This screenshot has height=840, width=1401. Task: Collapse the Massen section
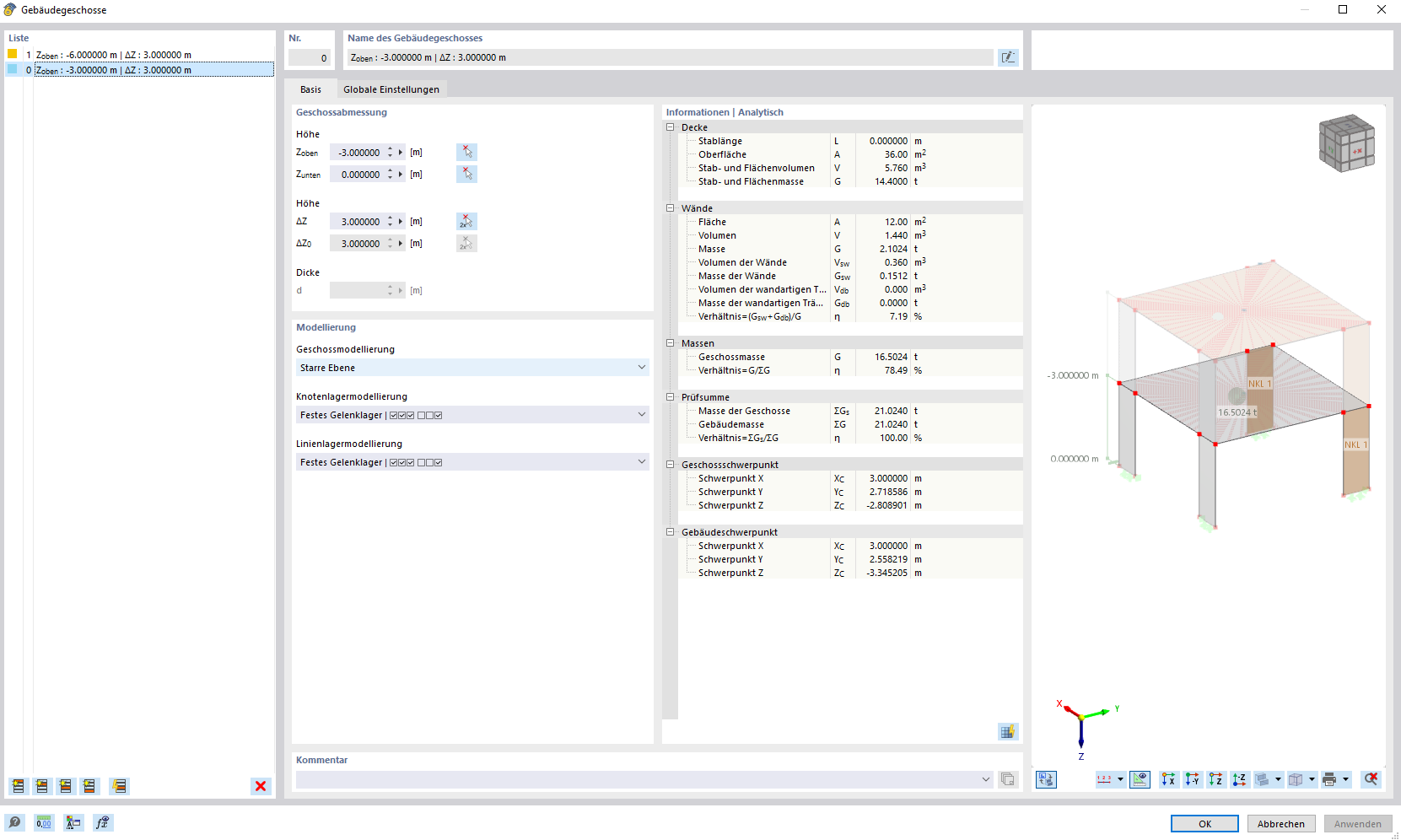(x=671, y=343)
